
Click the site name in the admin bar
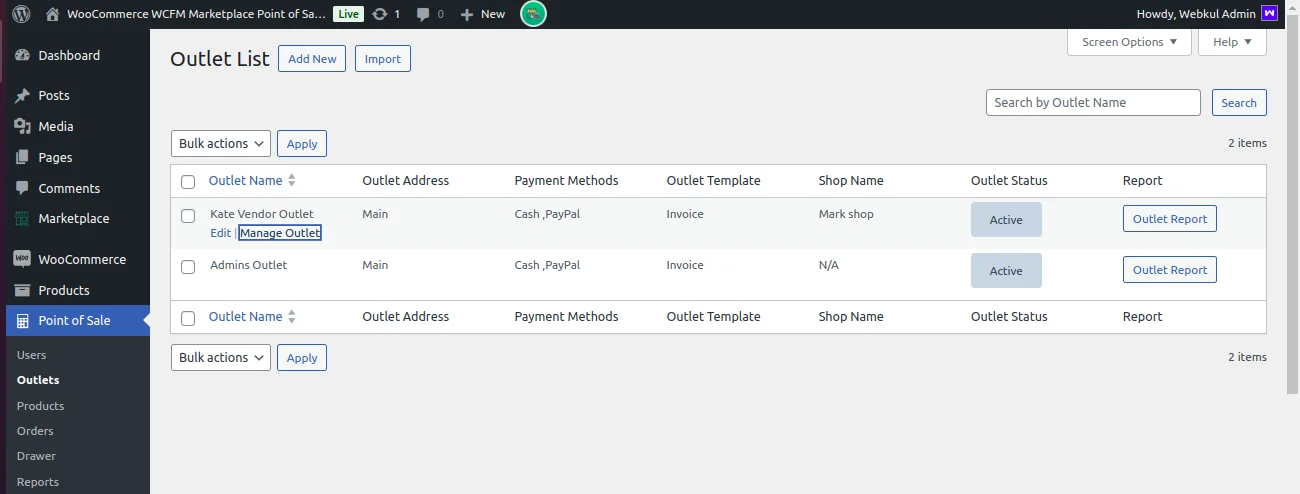pos(197,14)
